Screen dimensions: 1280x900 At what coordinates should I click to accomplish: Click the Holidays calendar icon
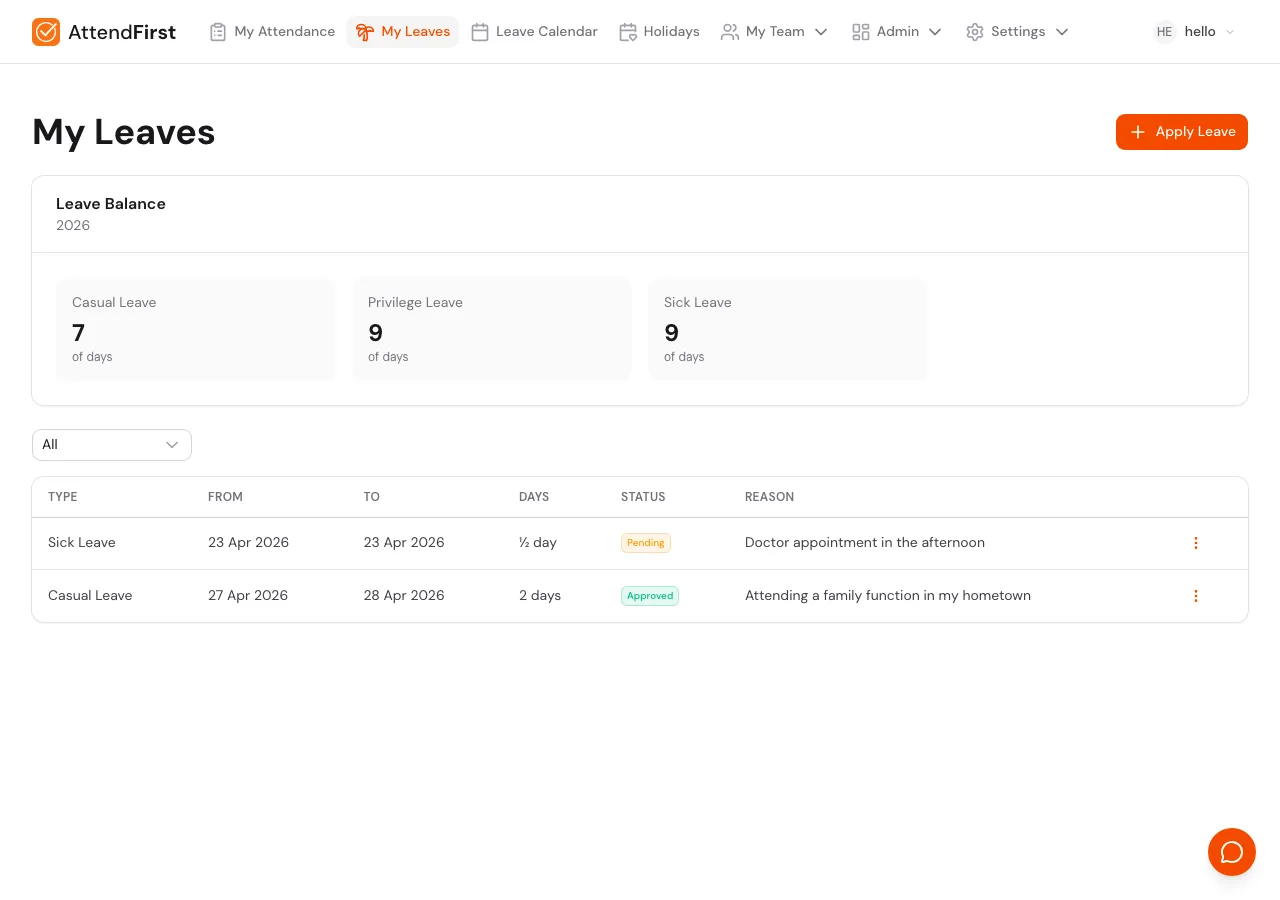(x=628, y=31)
